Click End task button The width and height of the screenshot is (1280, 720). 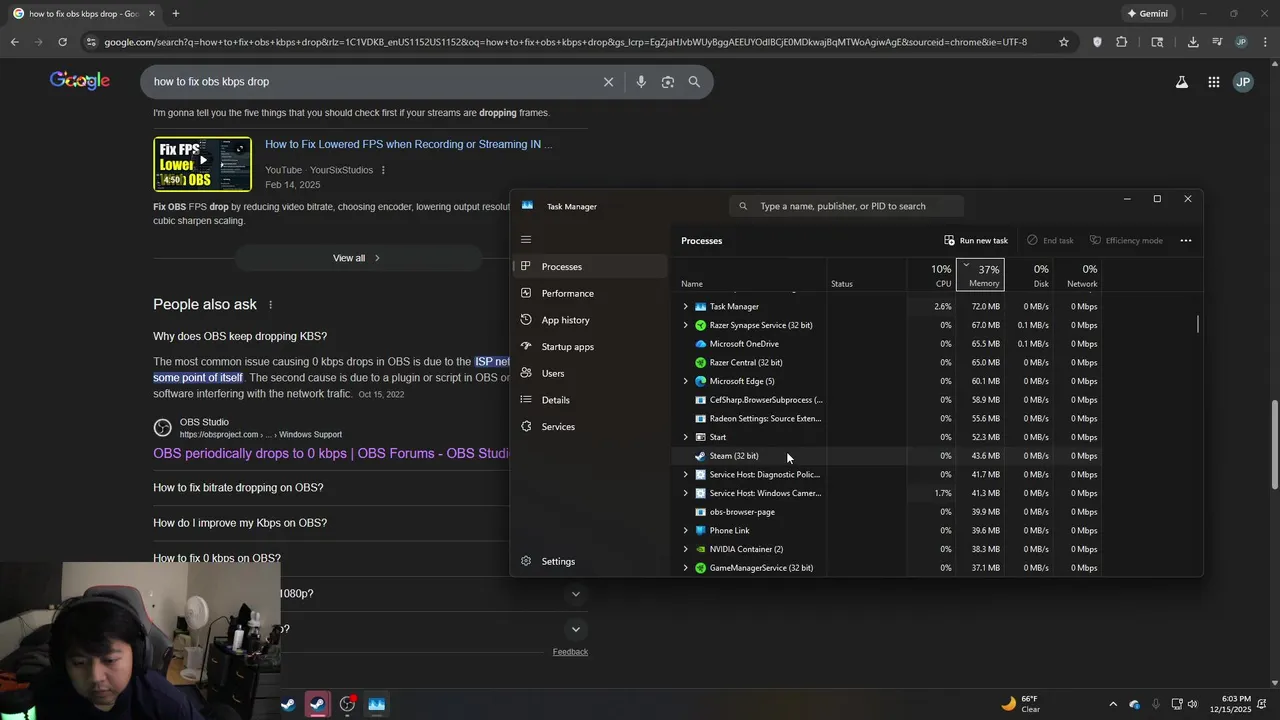click(x=1050, y=241)
